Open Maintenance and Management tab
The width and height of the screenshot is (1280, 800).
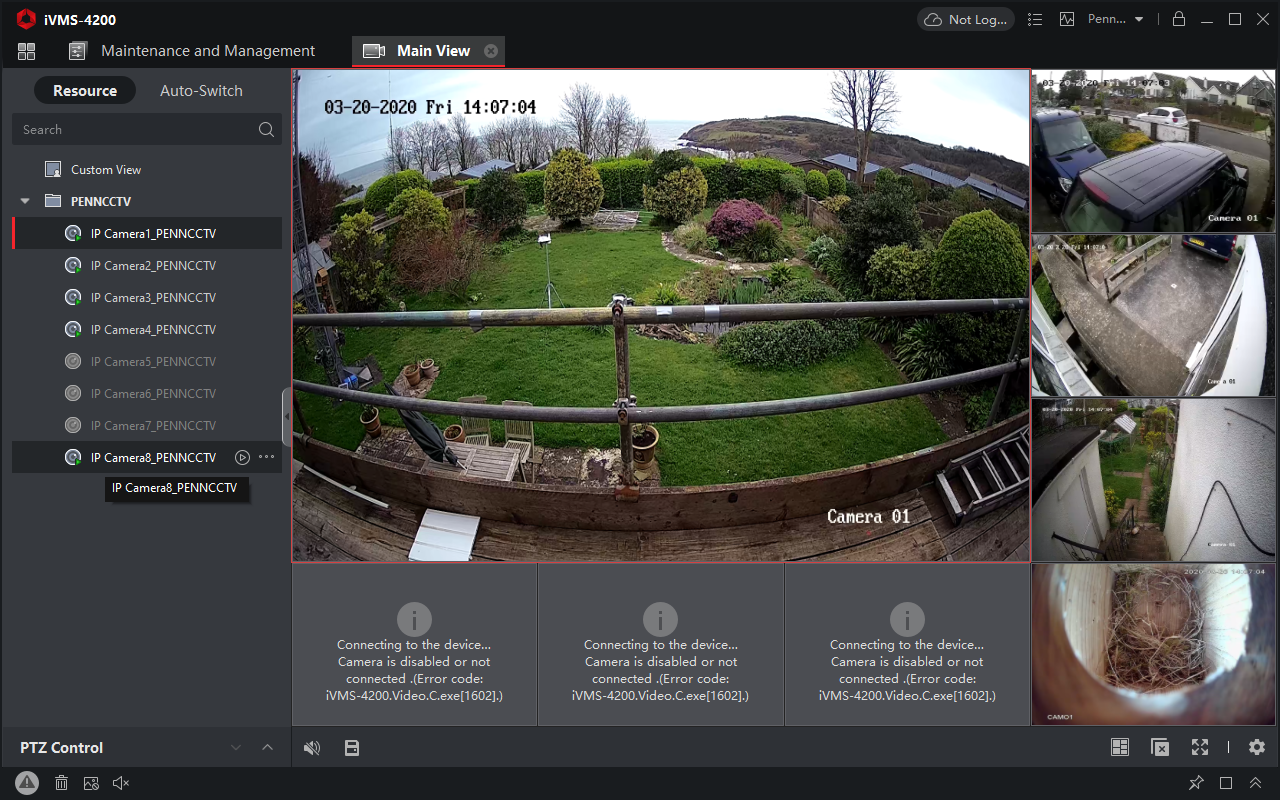[x=207, y=51]
